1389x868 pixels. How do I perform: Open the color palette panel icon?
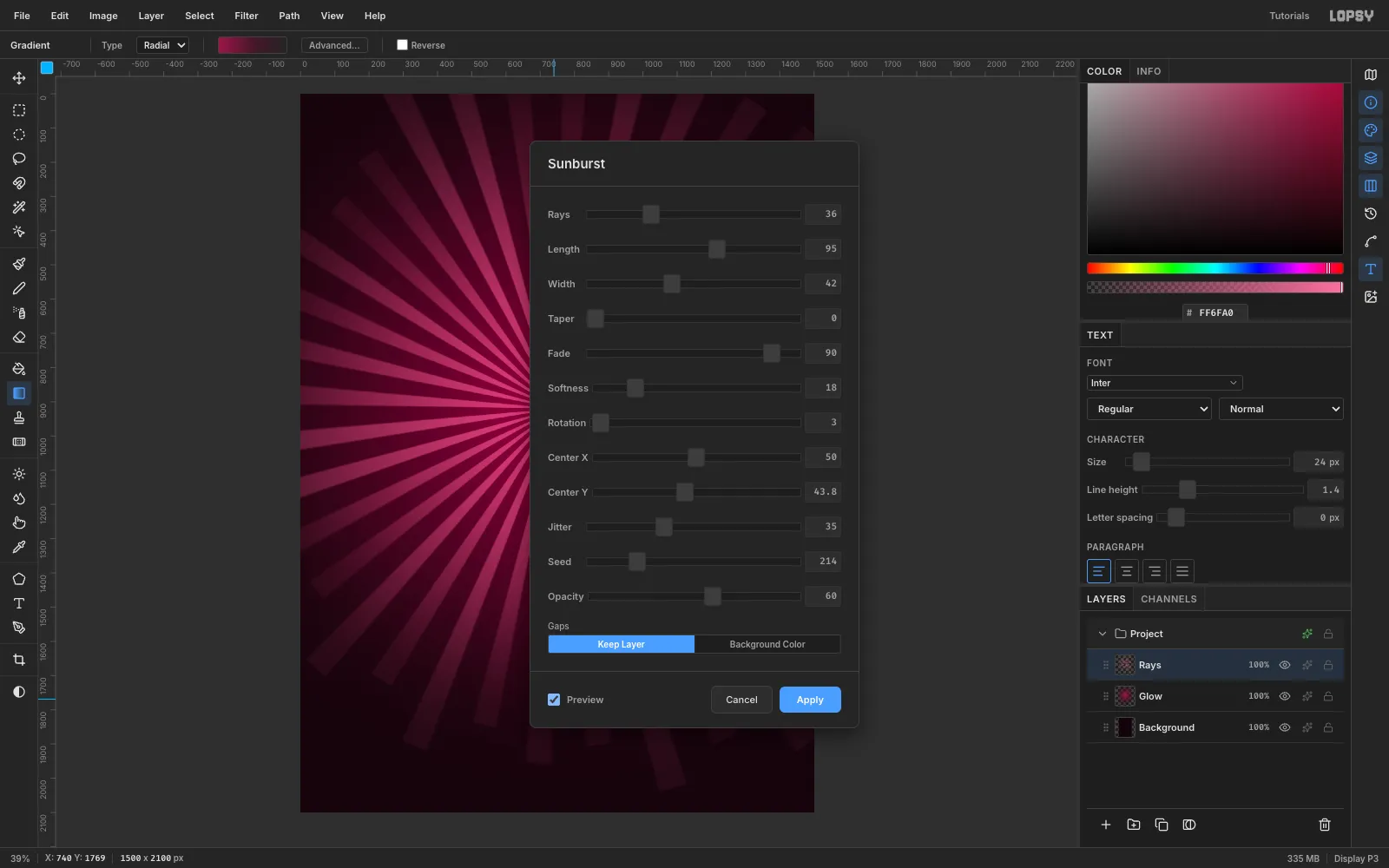pyautogui.click(x=1371, y=130)
